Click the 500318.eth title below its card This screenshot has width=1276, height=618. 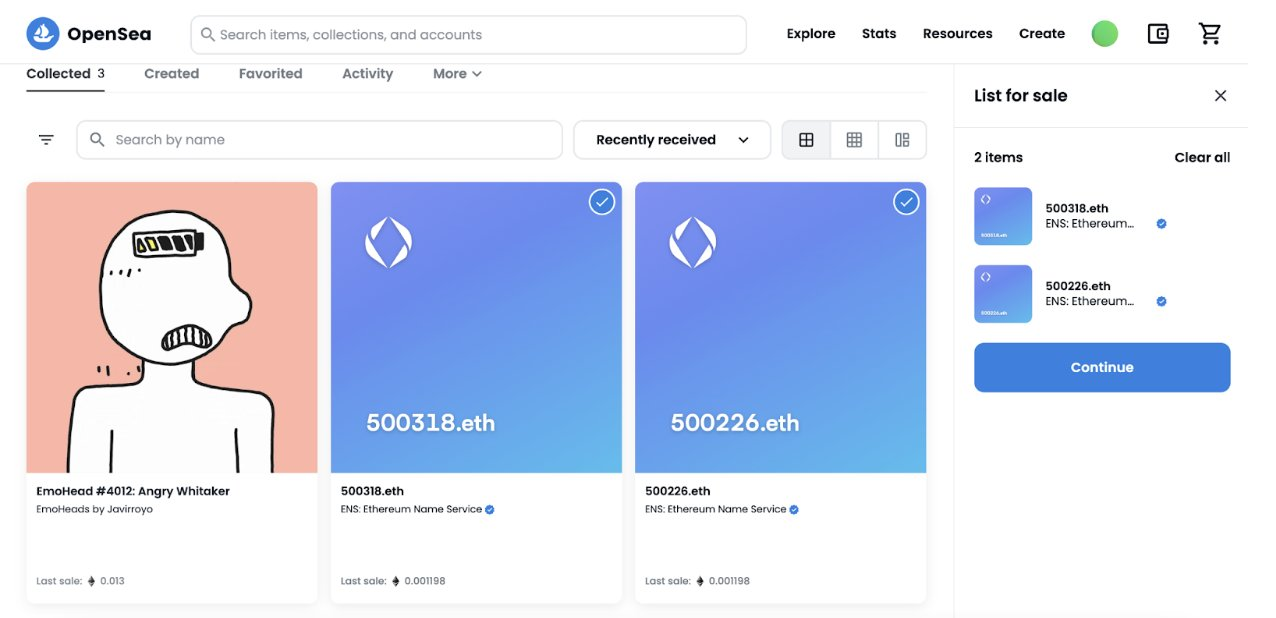(372, 491)
